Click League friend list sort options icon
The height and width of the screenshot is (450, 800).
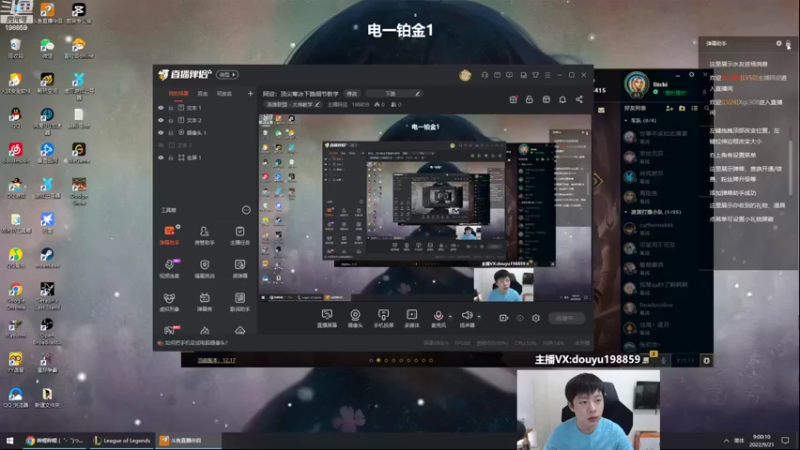click(x=694, y=108)
